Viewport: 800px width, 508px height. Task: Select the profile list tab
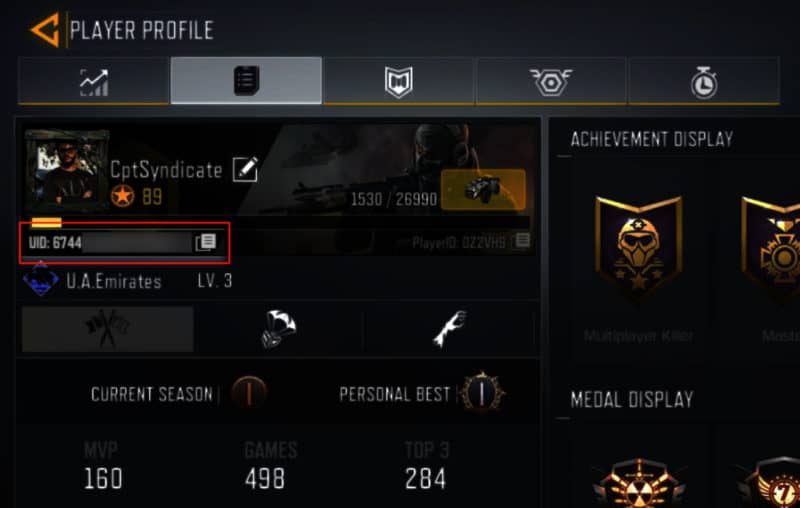246,81
